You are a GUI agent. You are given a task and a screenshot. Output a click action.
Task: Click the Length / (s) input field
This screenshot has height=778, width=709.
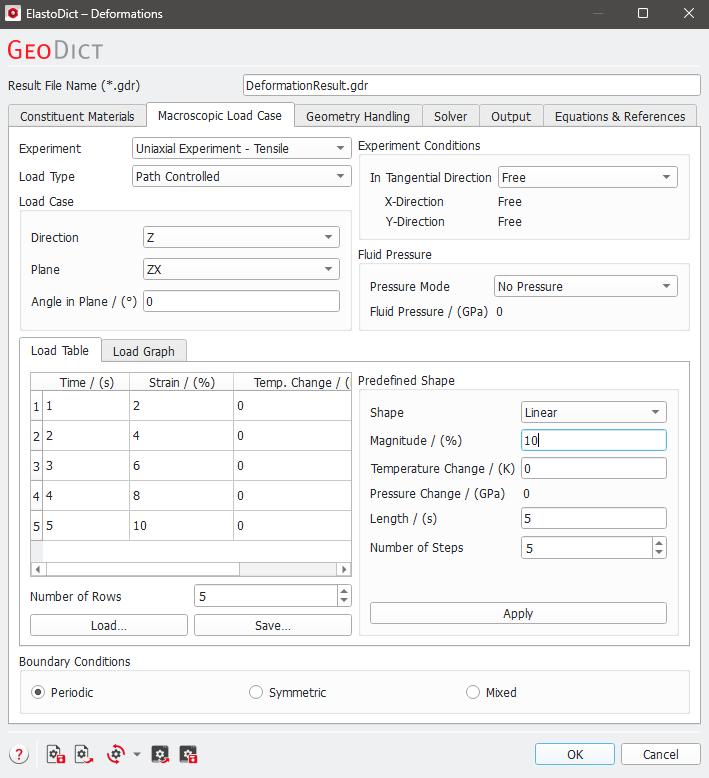(x=593, y=518)
